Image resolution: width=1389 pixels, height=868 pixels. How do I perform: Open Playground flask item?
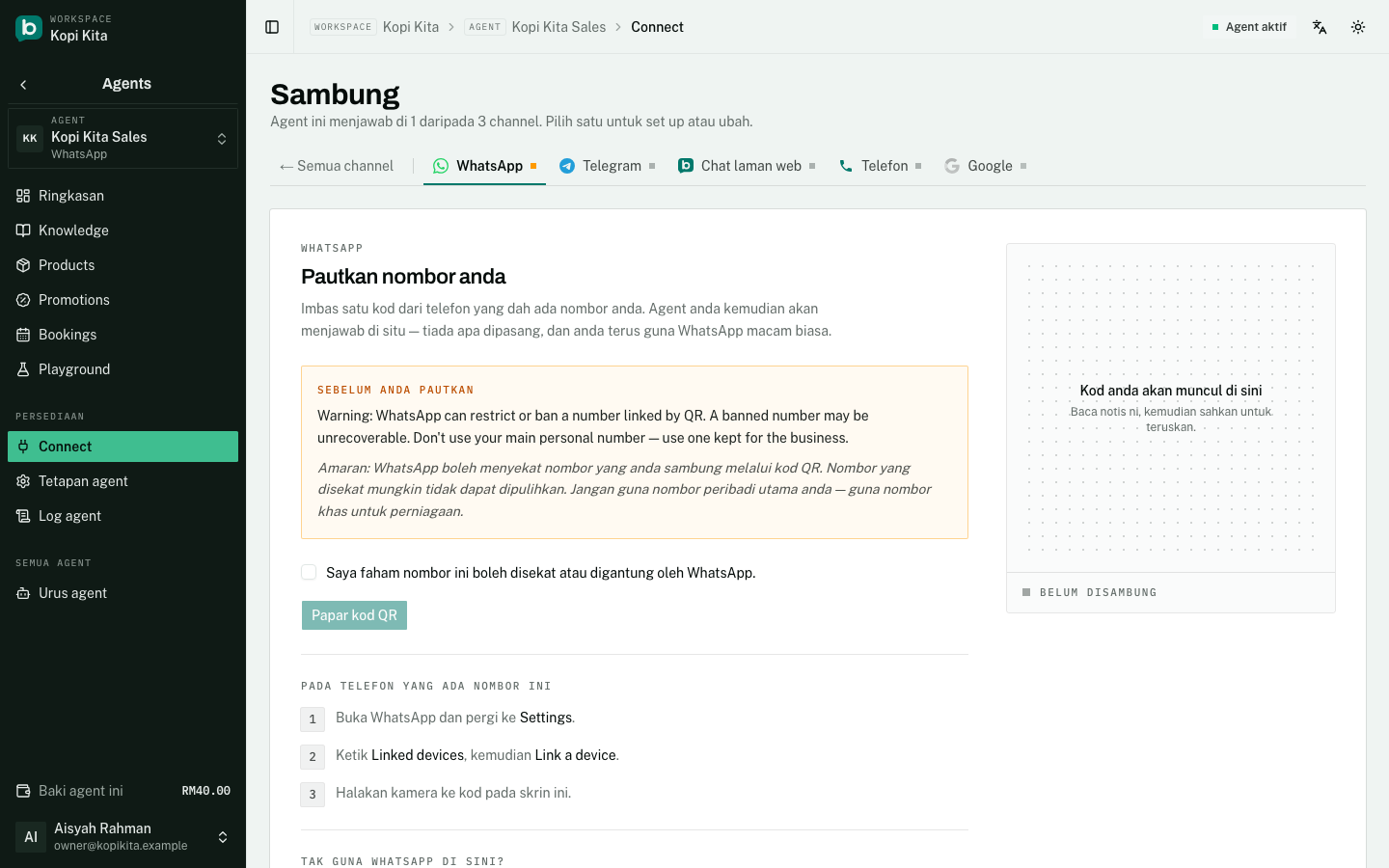[123, 369]
